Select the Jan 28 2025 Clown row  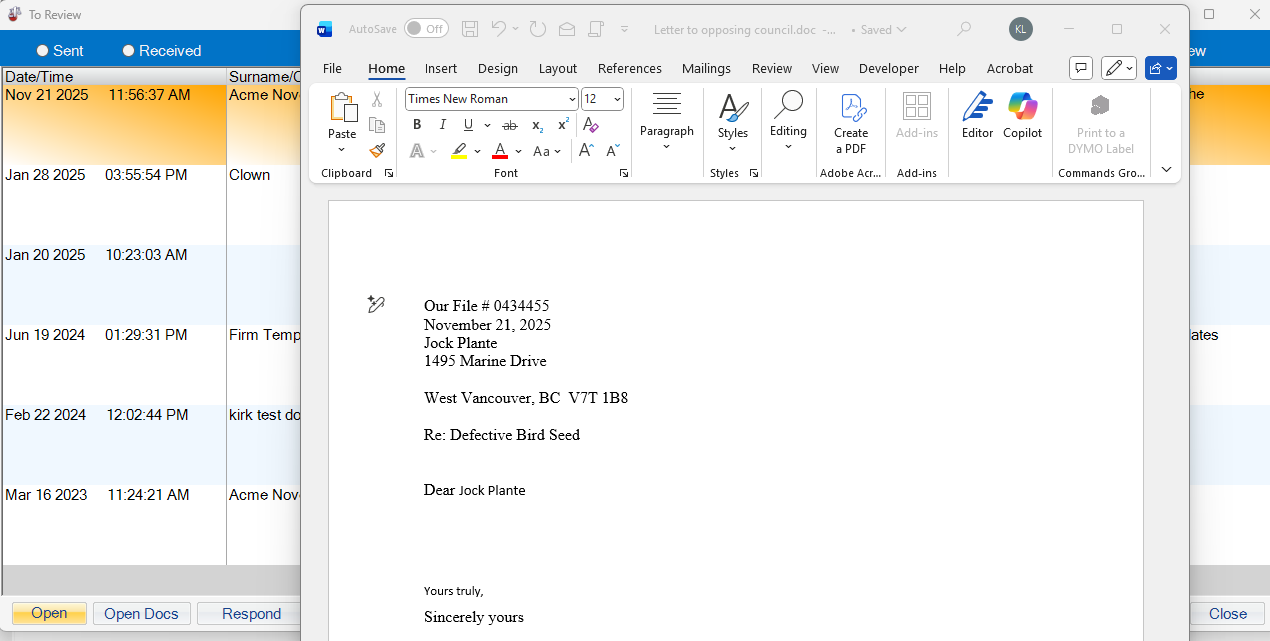[150, 176]
